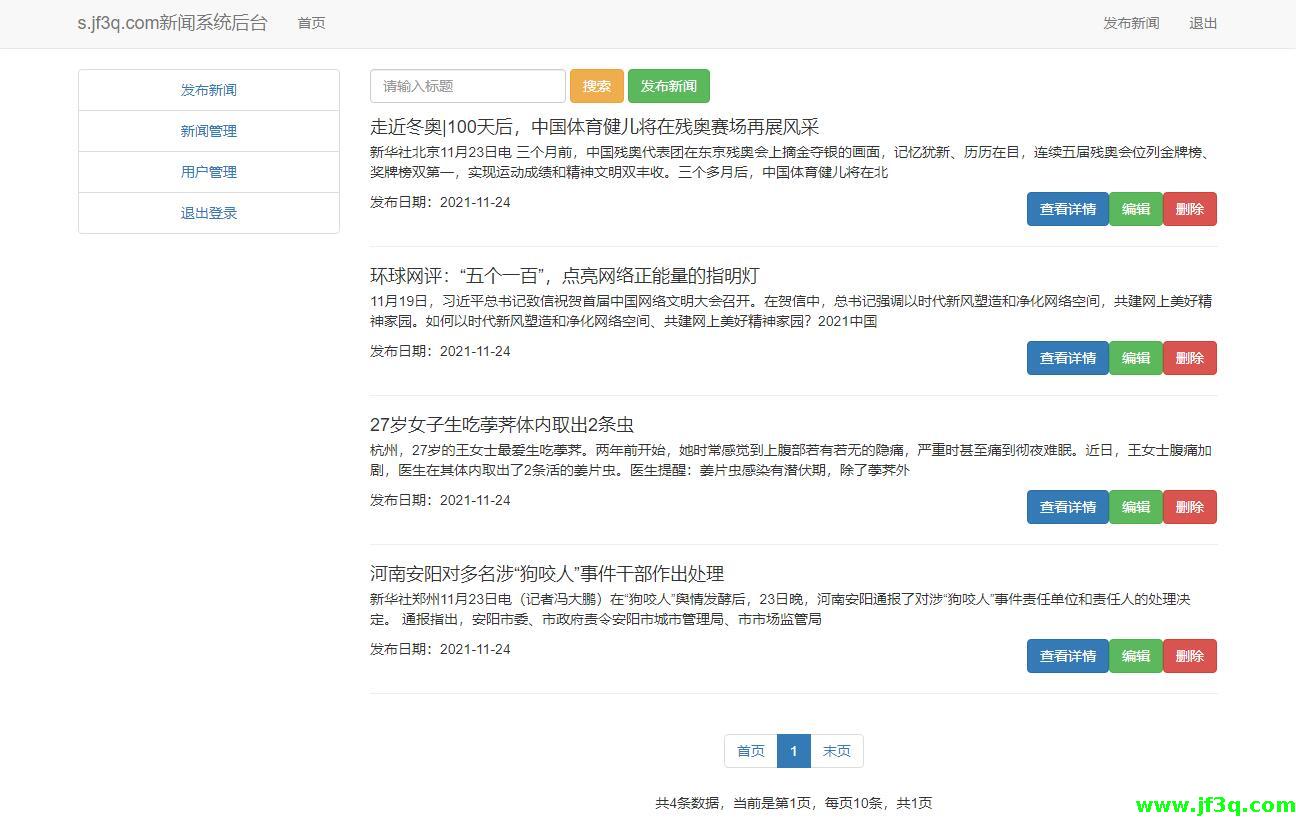Open the 走近冬奥 article title
This screenshot has width=1296, height=822.
coord(593,126)
